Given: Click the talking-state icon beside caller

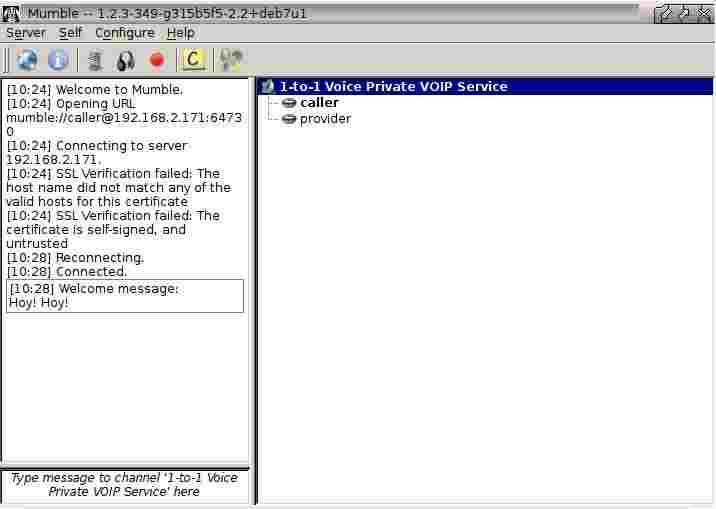Looking at the screenshot, I should pyautogui.click(x=289, y=103).
